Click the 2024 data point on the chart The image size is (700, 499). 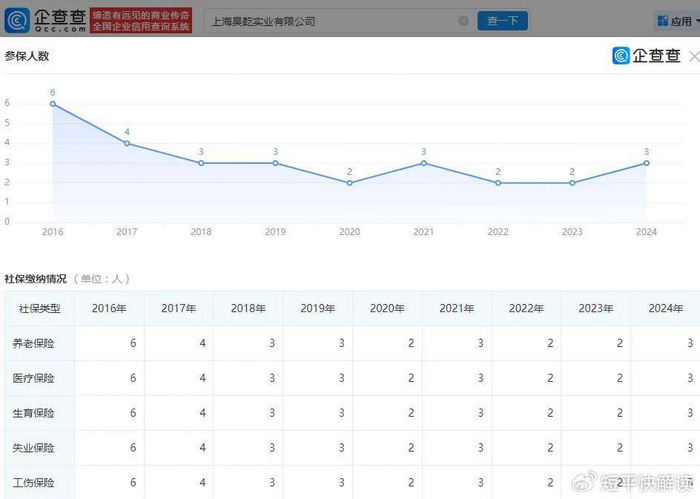point(646,163)
